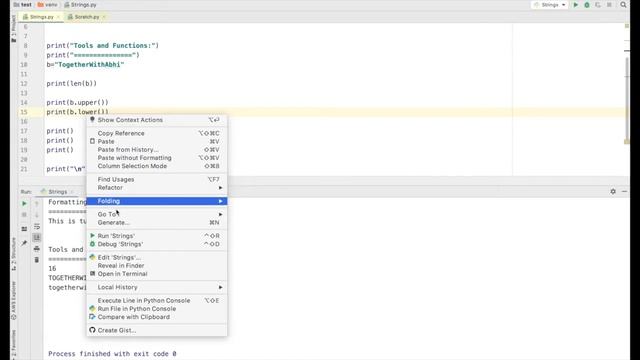640x360 pixels.
Task: Choose Edit 'Strings'… menu item
Action: tap(157, 258)
